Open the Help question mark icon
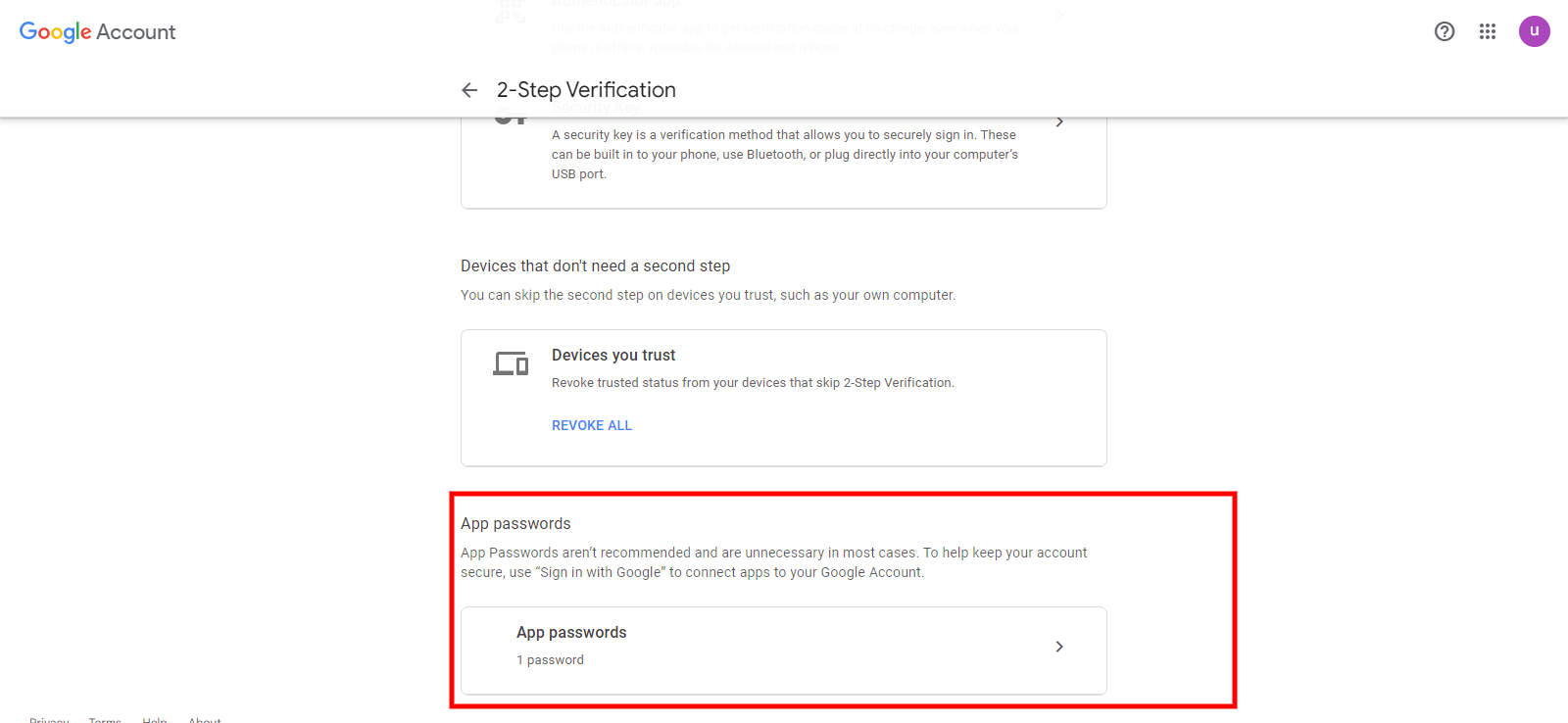 (x=1445, y=31)
